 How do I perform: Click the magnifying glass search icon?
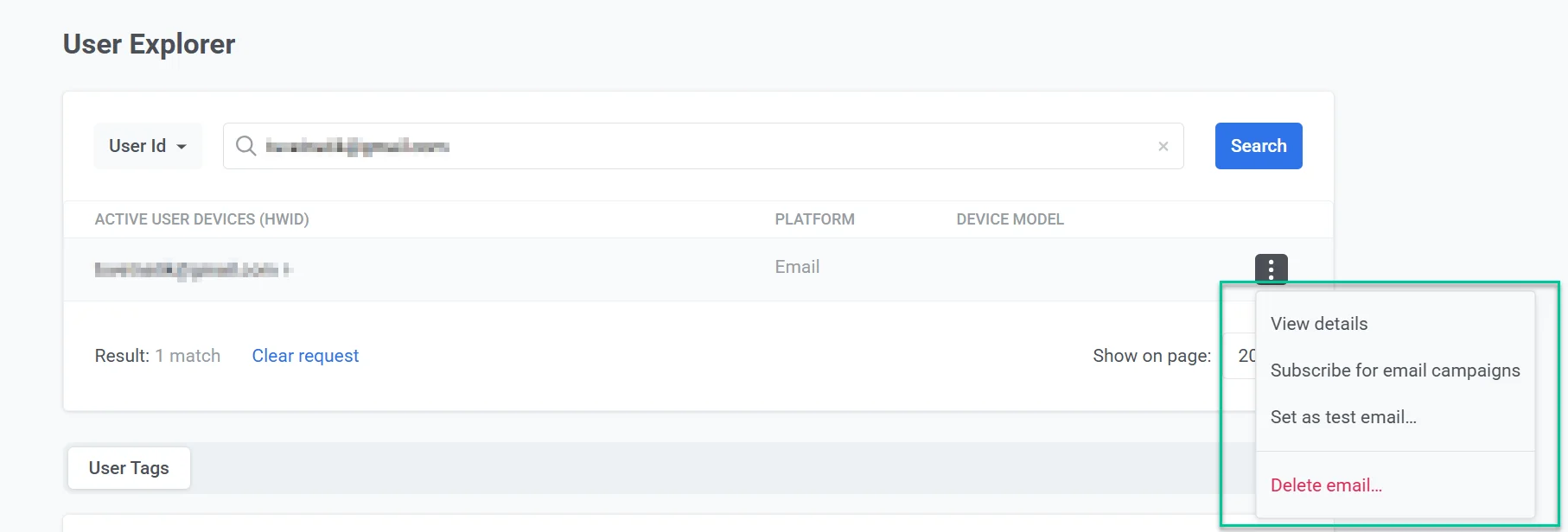pyautogui.click(x=246, y=146)
